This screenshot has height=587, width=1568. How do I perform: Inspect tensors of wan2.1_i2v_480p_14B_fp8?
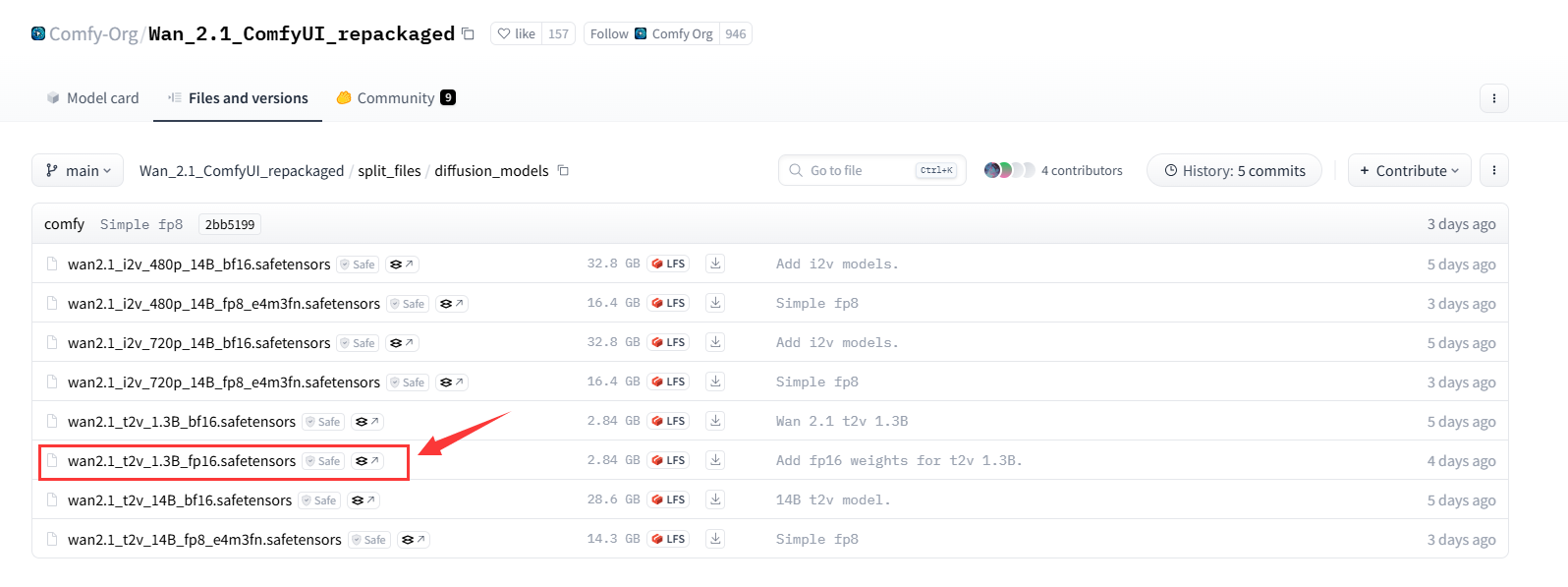tap(451, 303)
